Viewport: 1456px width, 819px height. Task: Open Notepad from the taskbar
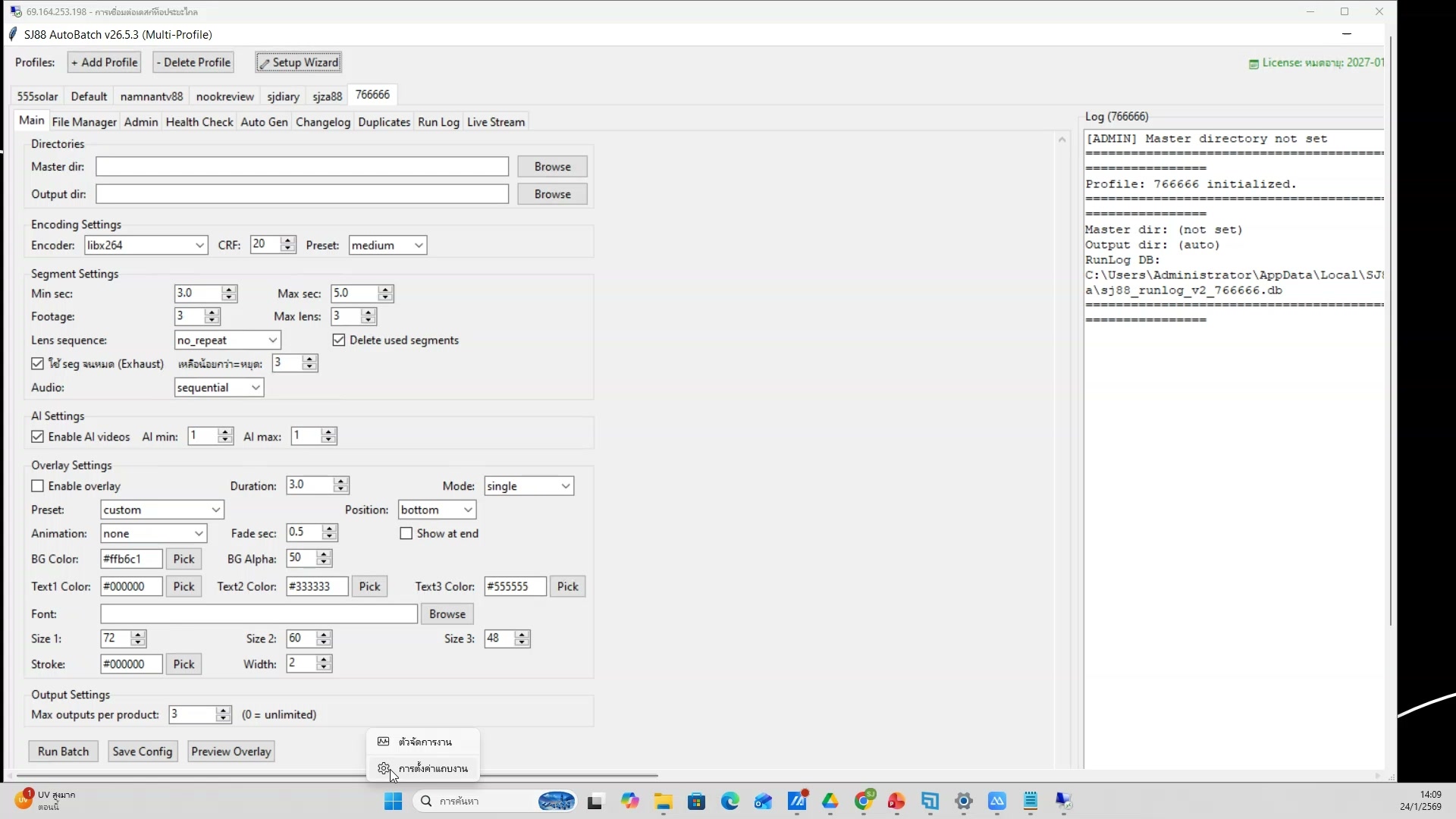coord(1030,802)
